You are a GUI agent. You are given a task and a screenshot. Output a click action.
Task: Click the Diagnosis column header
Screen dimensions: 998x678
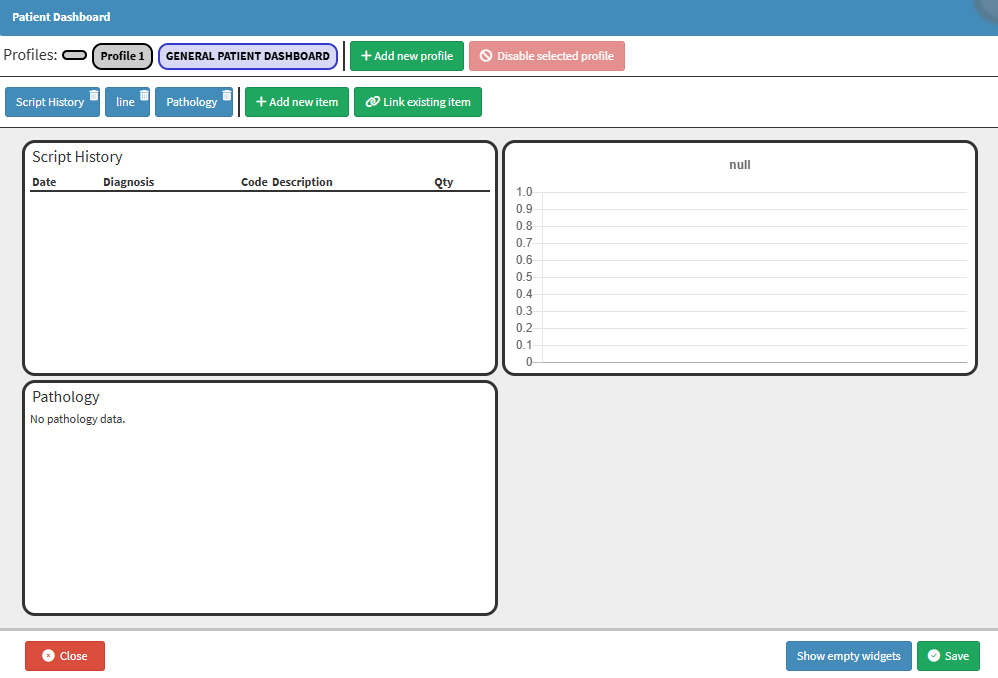coord(129,182)
